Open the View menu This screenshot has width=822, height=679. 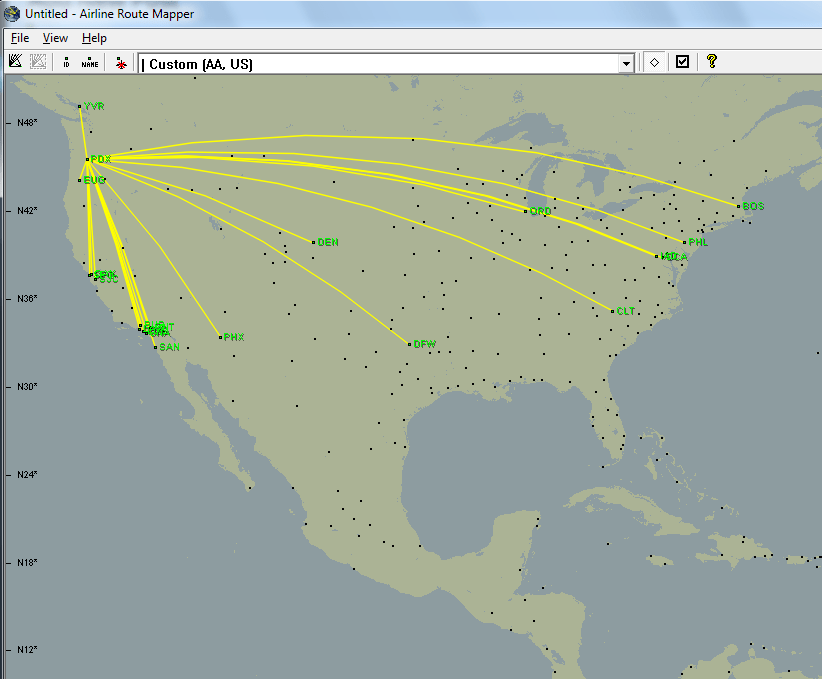point(55,38)
